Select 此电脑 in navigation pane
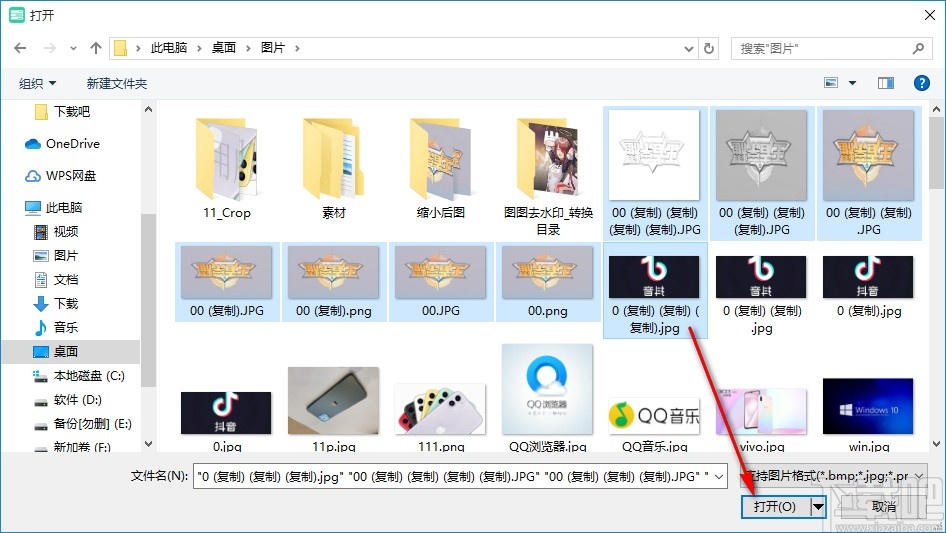 point(54,208)
